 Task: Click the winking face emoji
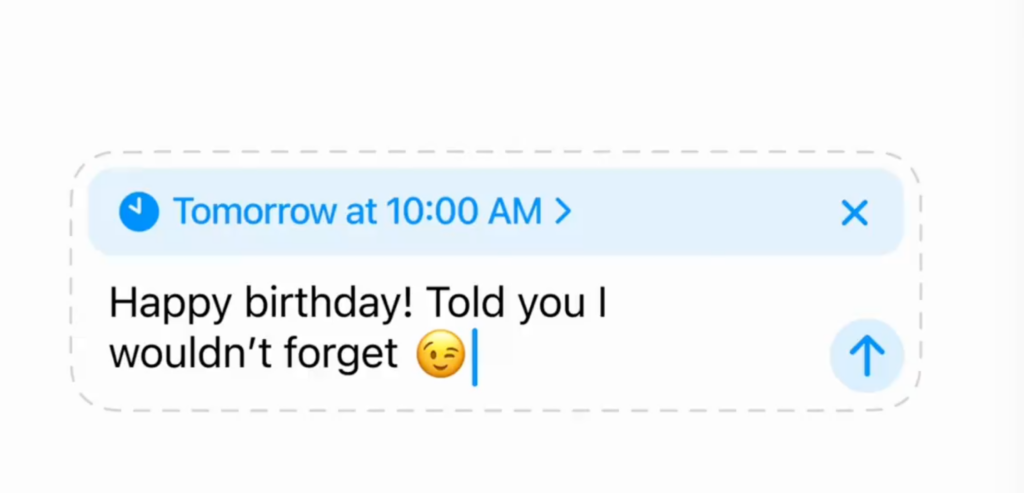tap(441, 355)
